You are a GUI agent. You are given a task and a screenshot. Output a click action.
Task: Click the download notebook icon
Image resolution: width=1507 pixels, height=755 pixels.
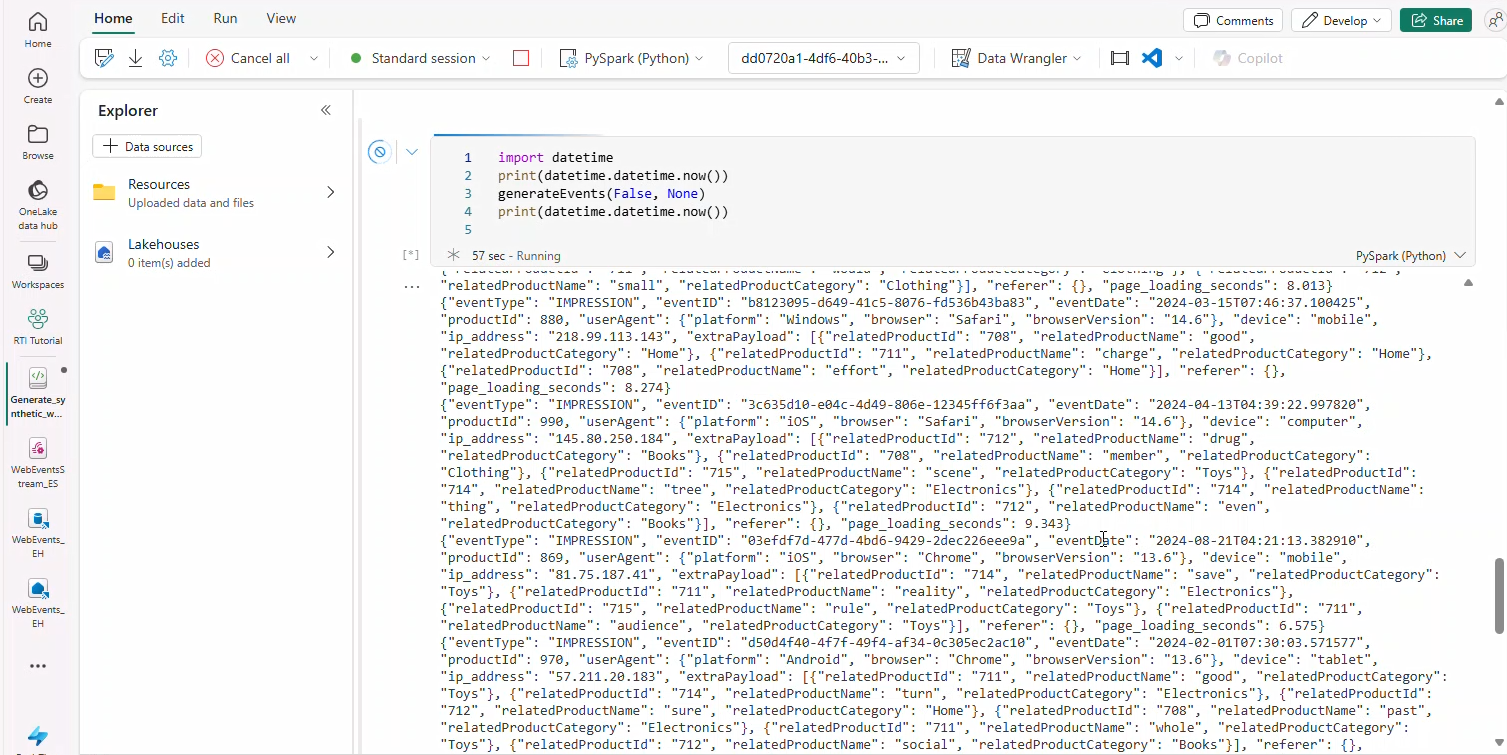[136, 58]
